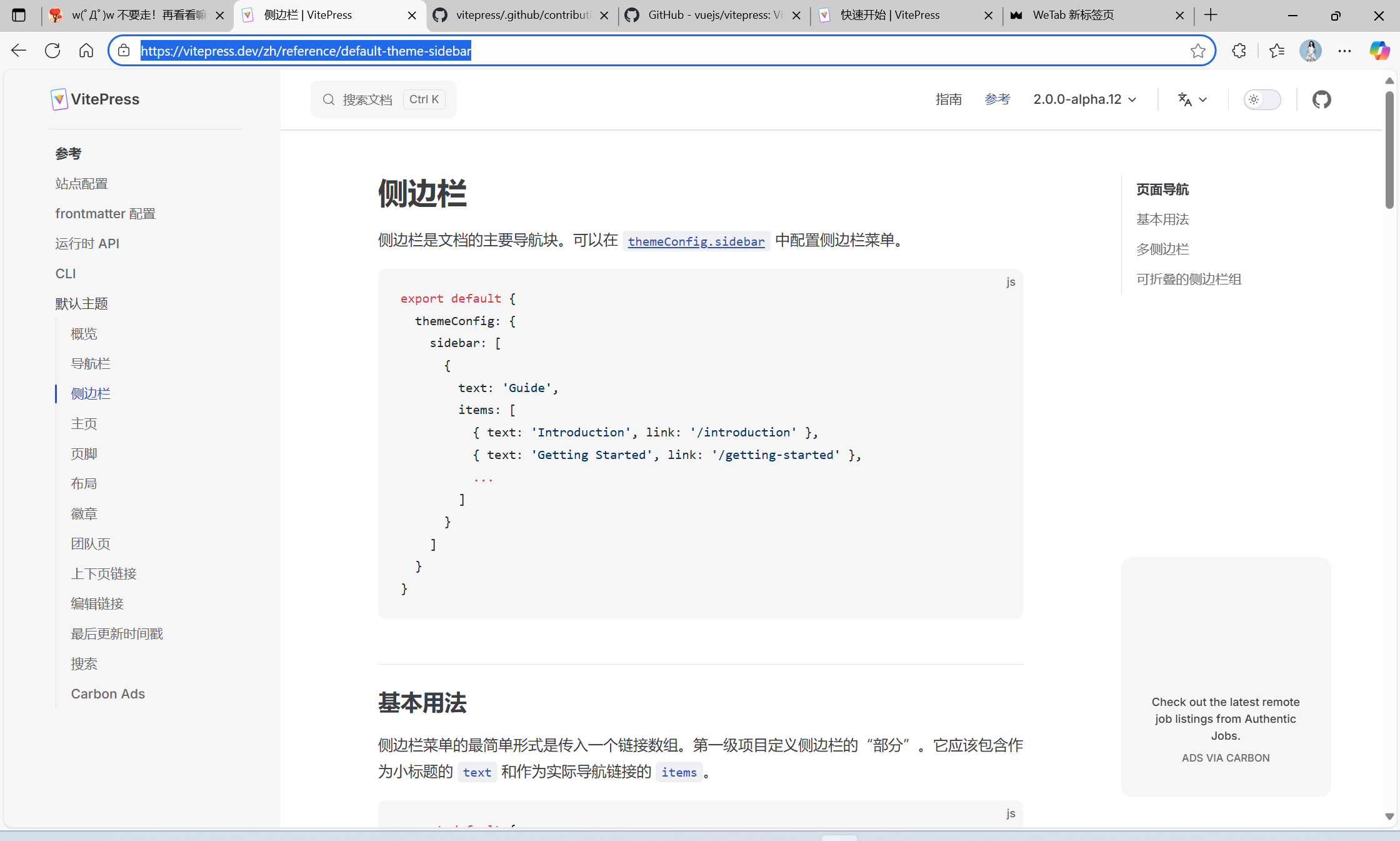Screen dimensions: 1400x841
Task: Click the search magnifier in 搜索文档 box
Action: (x=329, y=99)
